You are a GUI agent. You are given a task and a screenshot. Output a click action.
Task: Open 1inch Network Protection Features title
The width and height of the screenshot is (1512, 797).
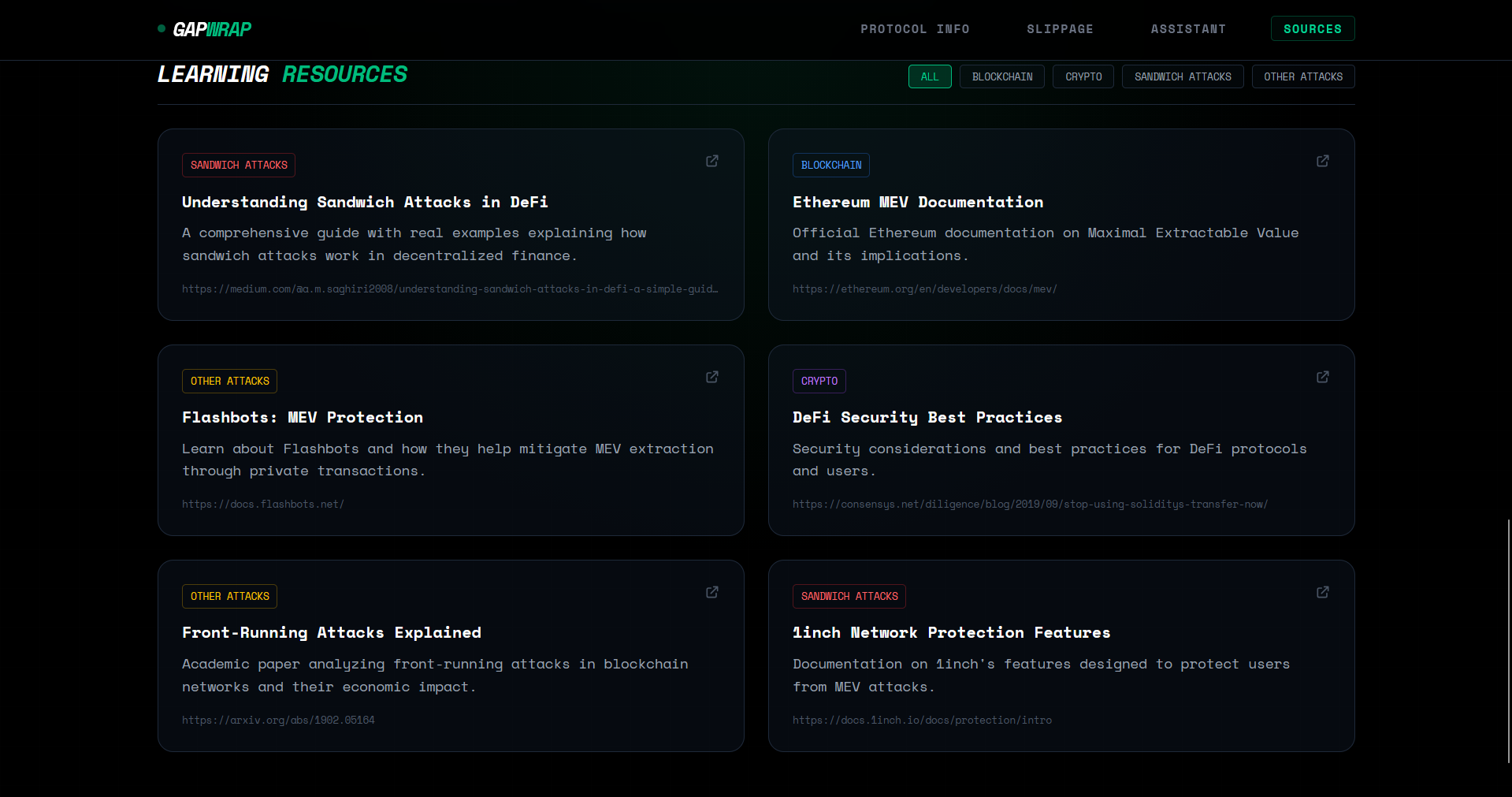click(951, 632)
